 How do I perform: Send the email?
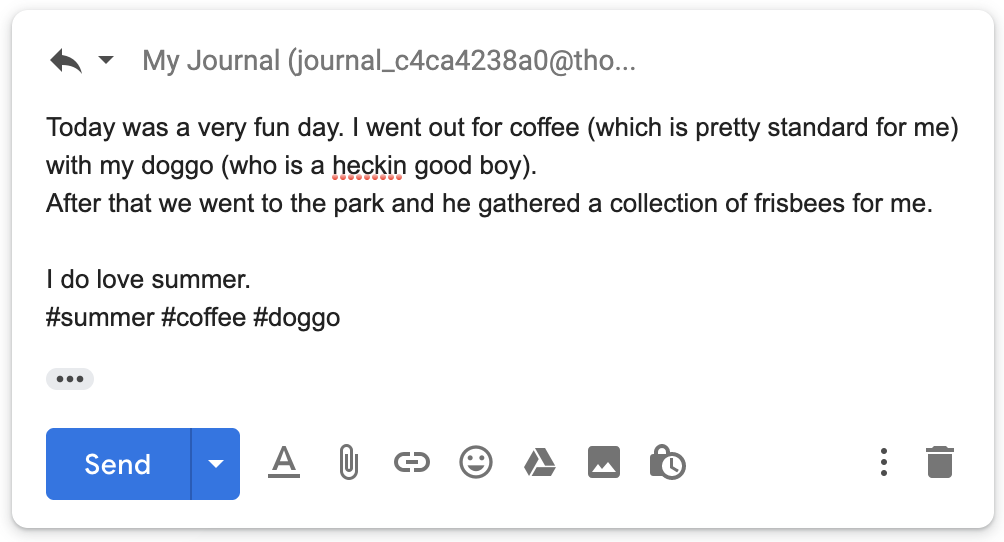click(x=118, y=464)
